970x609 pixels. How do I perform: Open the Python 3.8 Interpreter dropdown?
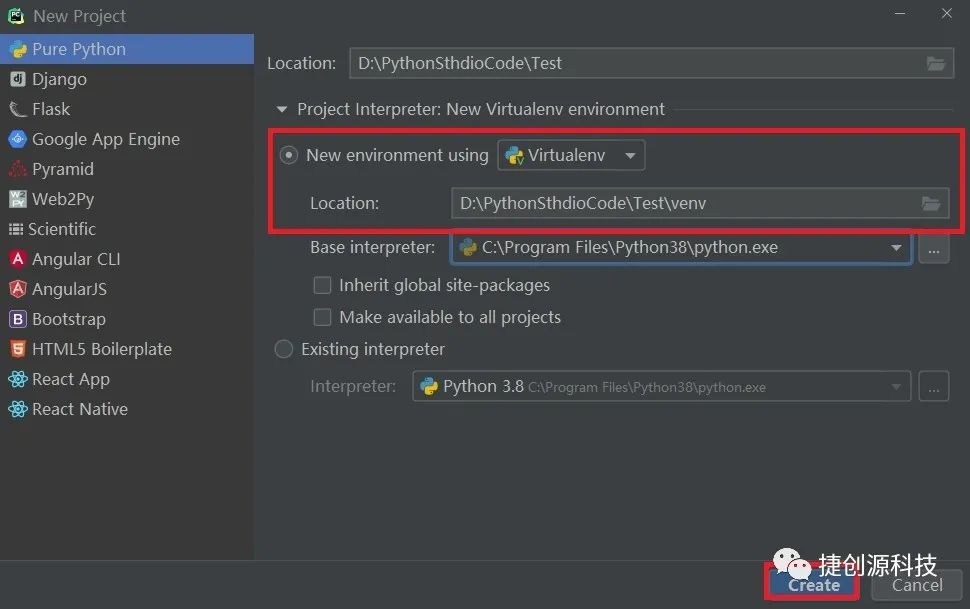tap(661, 387)
